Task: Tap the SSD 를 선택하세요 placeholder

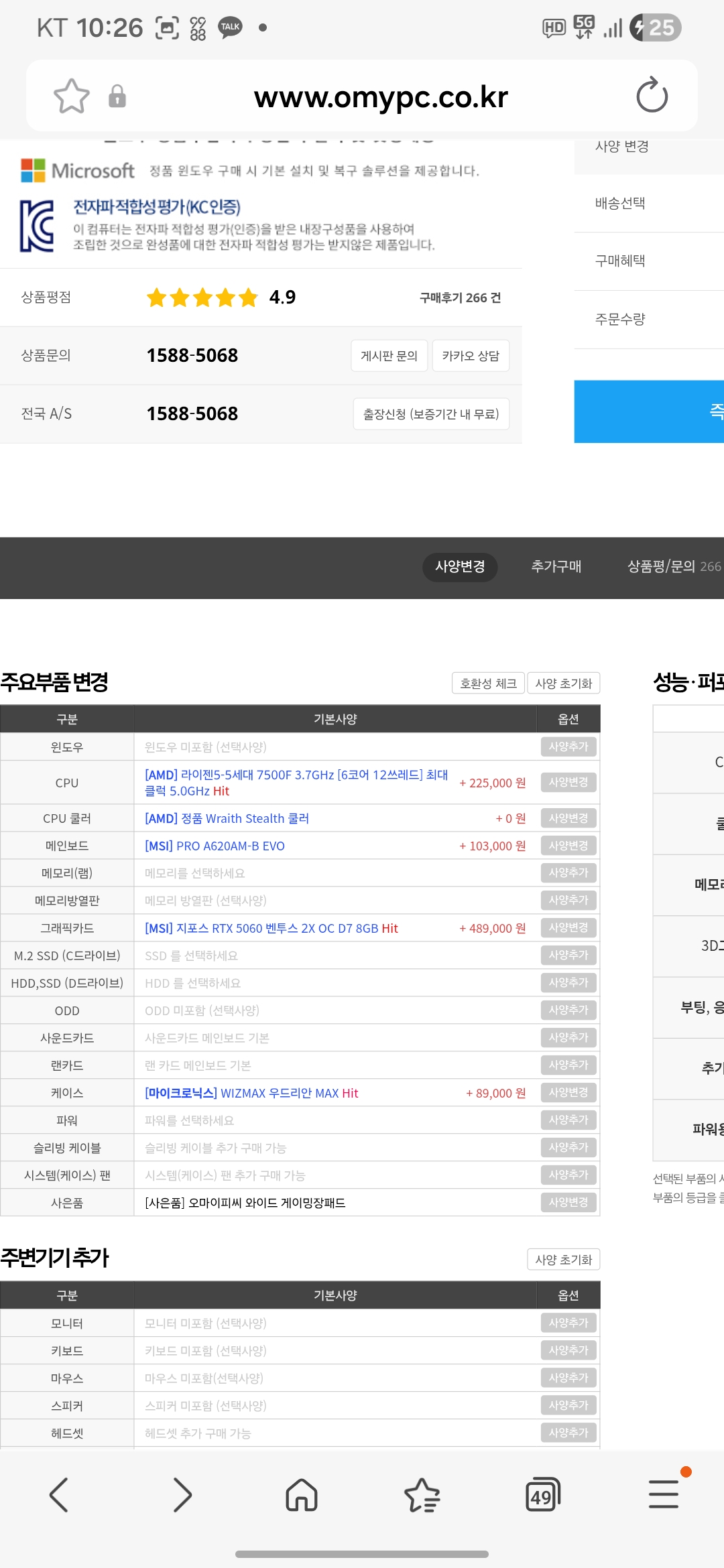Action: click(191, 956)
